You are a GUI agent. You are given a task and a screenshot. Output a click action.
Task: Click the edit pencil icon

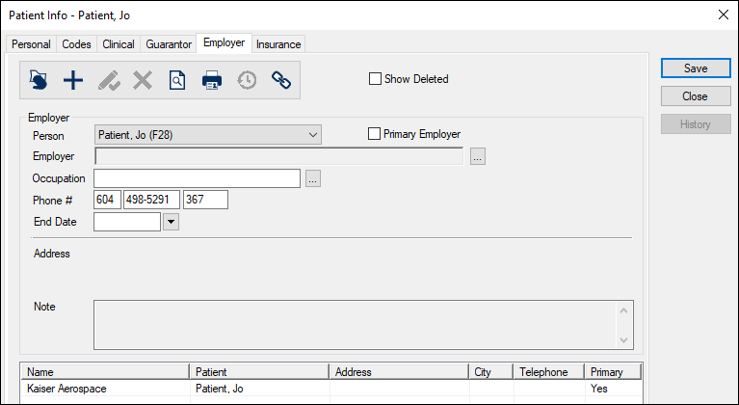[108, 81]
